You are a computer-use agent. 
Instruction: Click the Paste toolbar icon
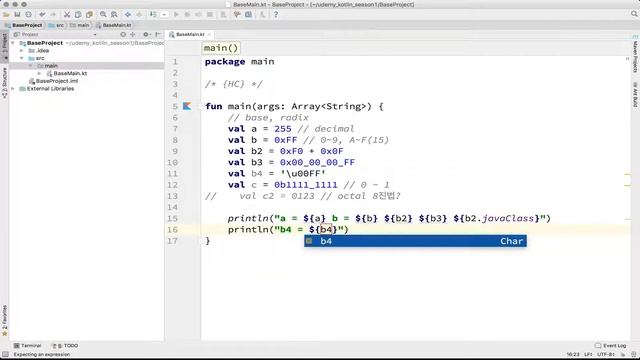89,14
